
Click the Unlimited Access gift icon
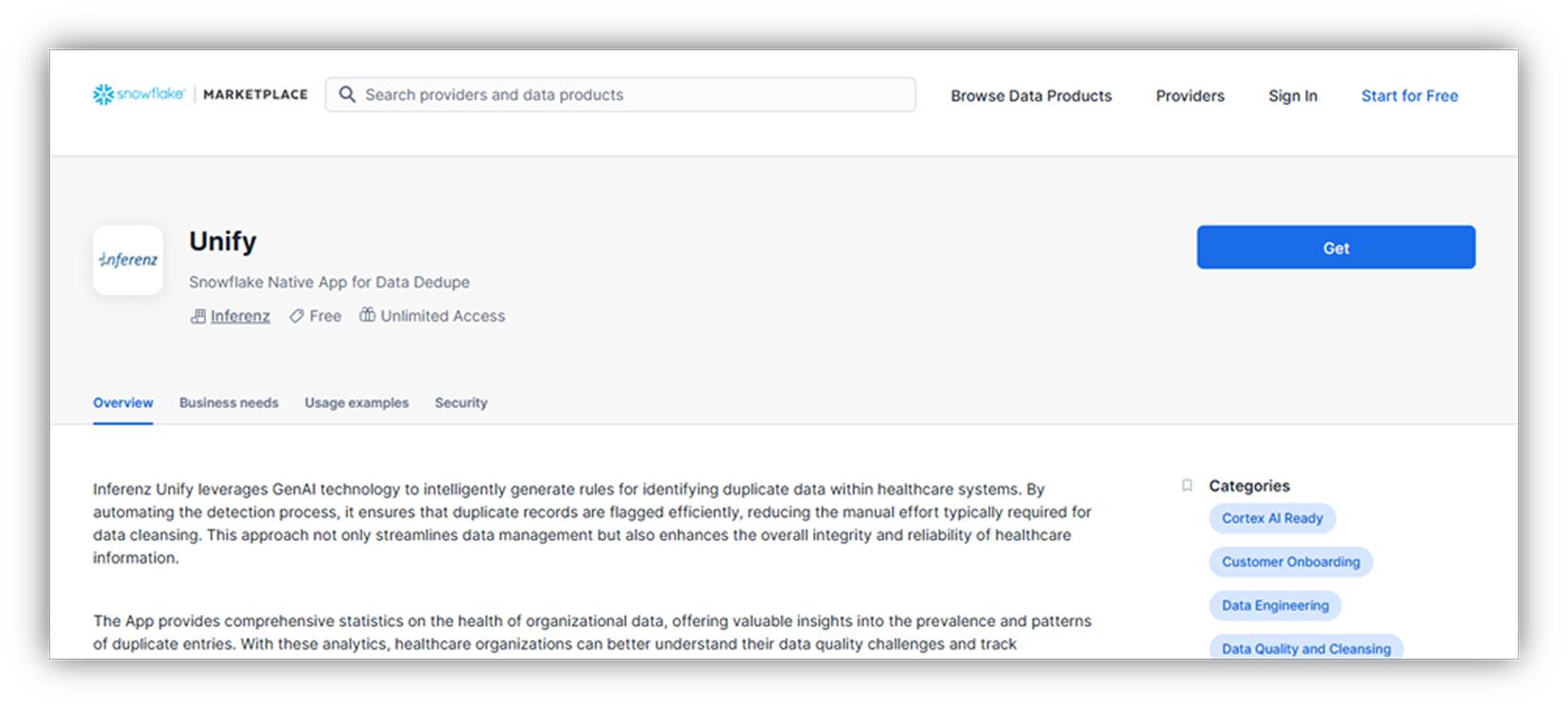pos(367,315)
